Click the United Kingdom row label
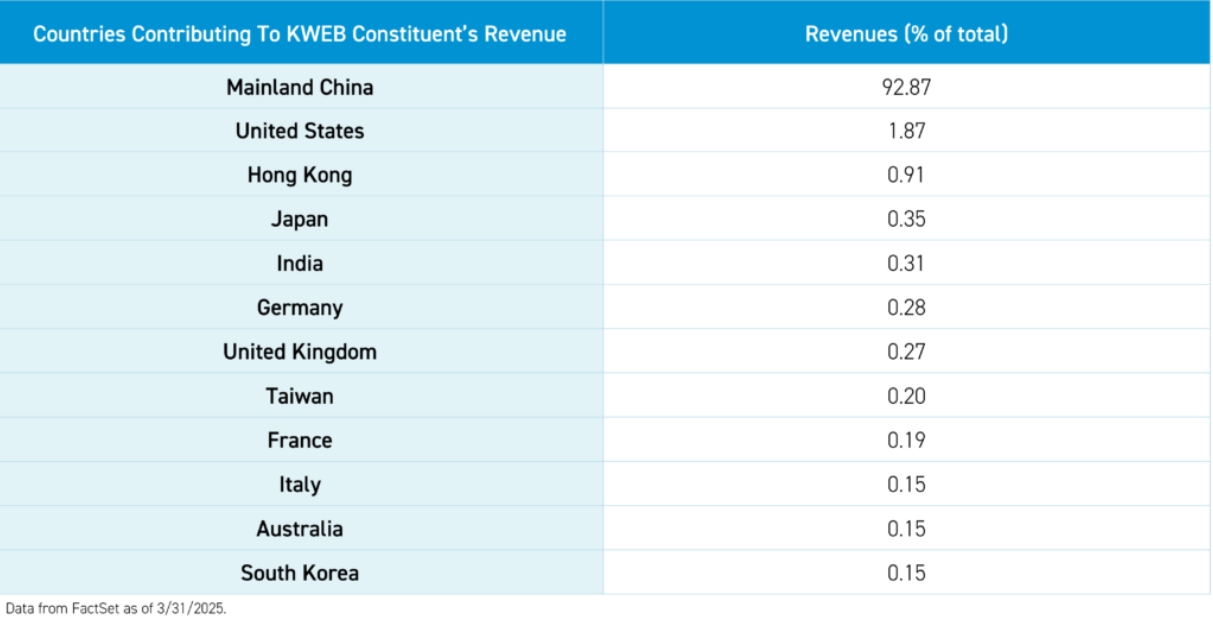 tap(300, 352)
